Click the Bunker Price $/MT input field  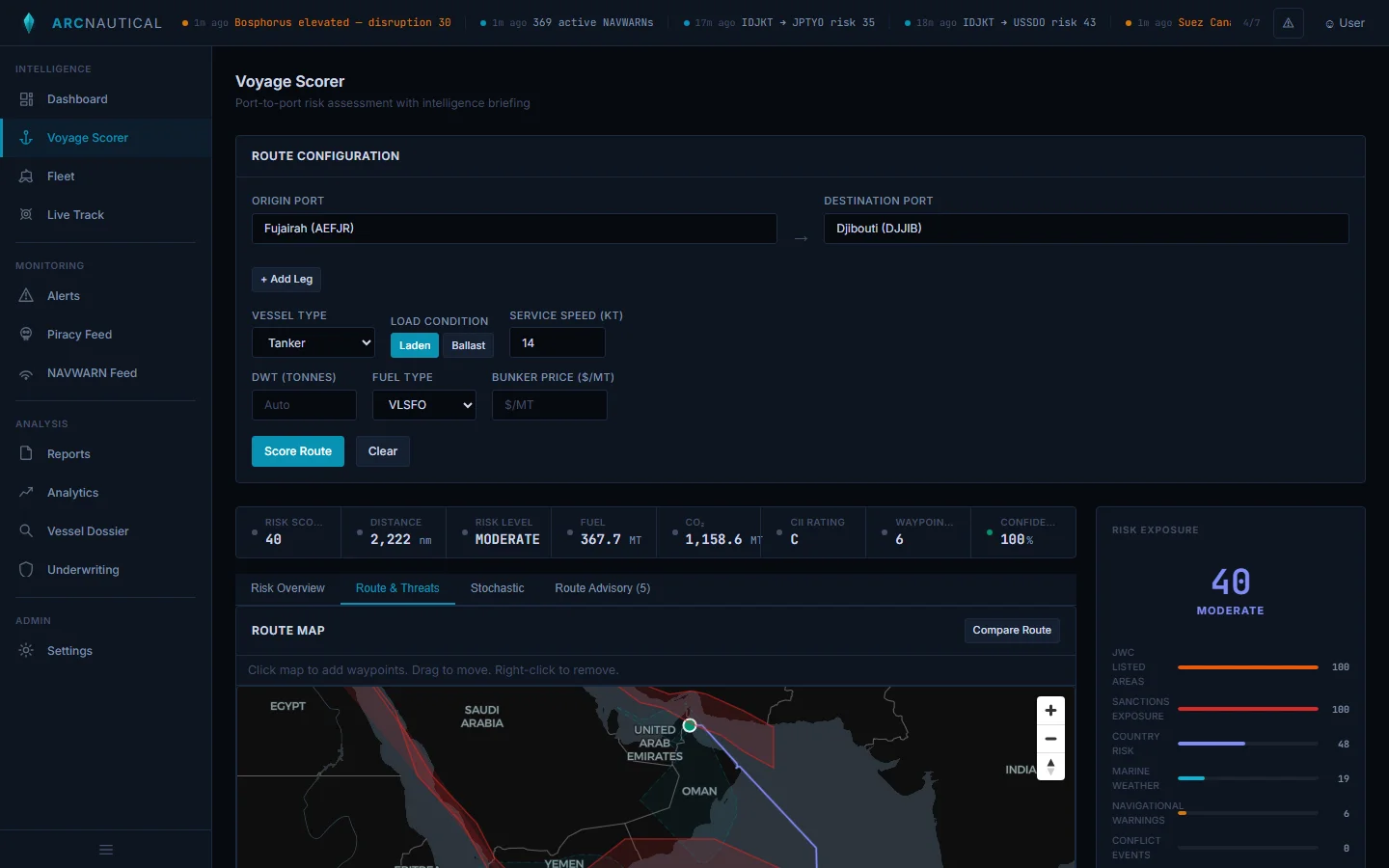click(x=549, y=405)
